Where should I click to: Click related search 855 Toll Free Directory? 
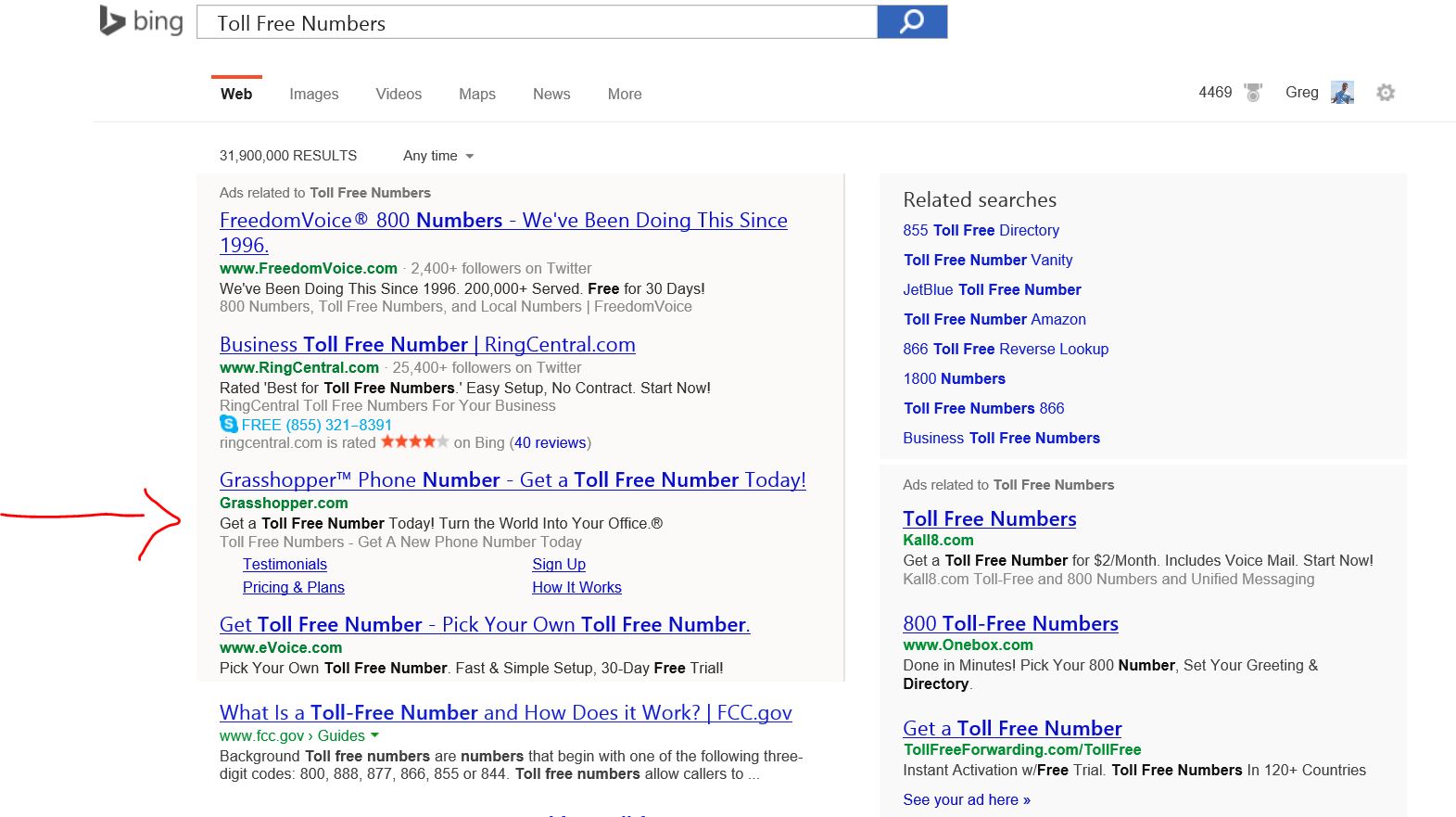[981, 230]
